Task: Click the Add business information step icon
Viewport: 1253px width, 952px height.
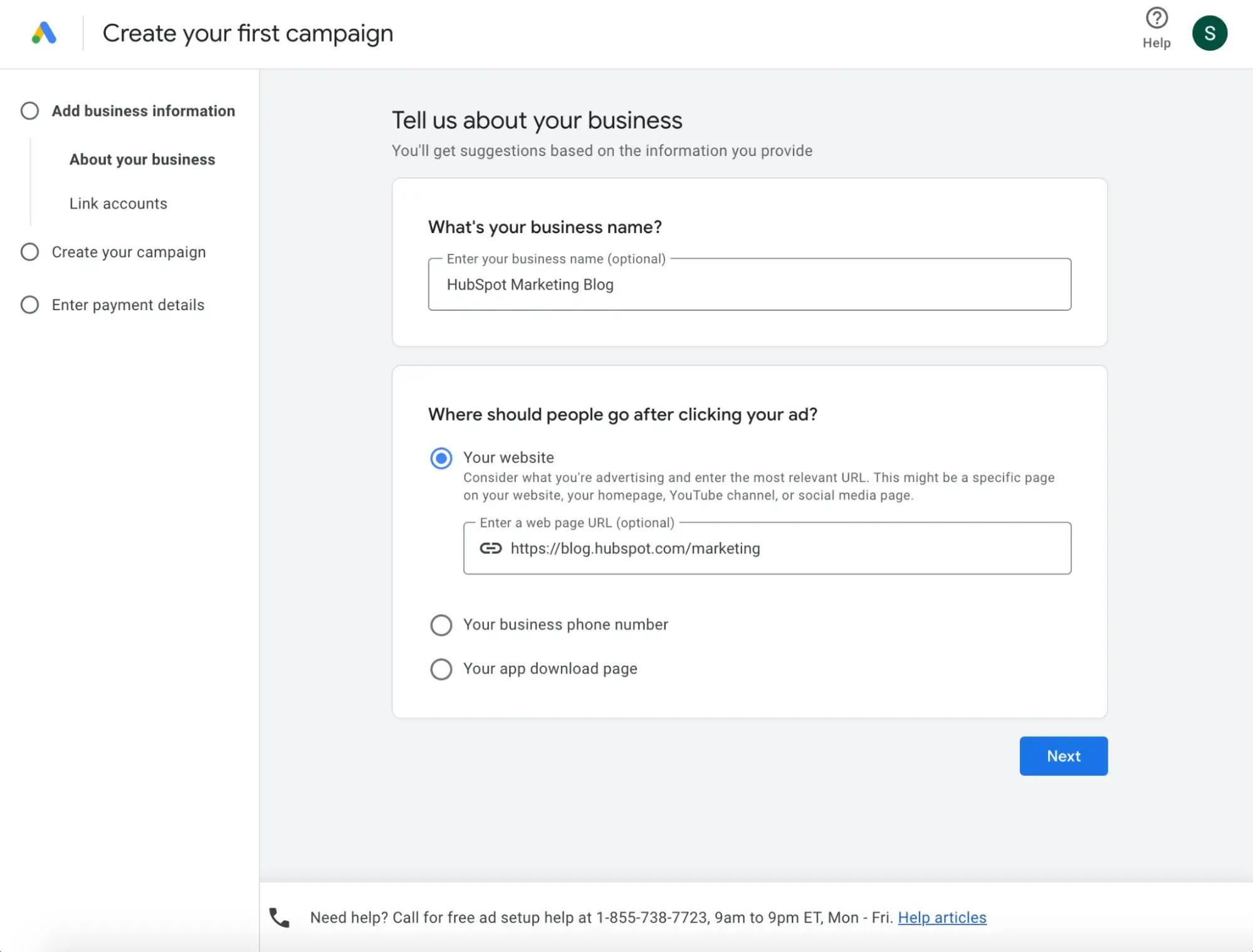Action: click(30, 110)
